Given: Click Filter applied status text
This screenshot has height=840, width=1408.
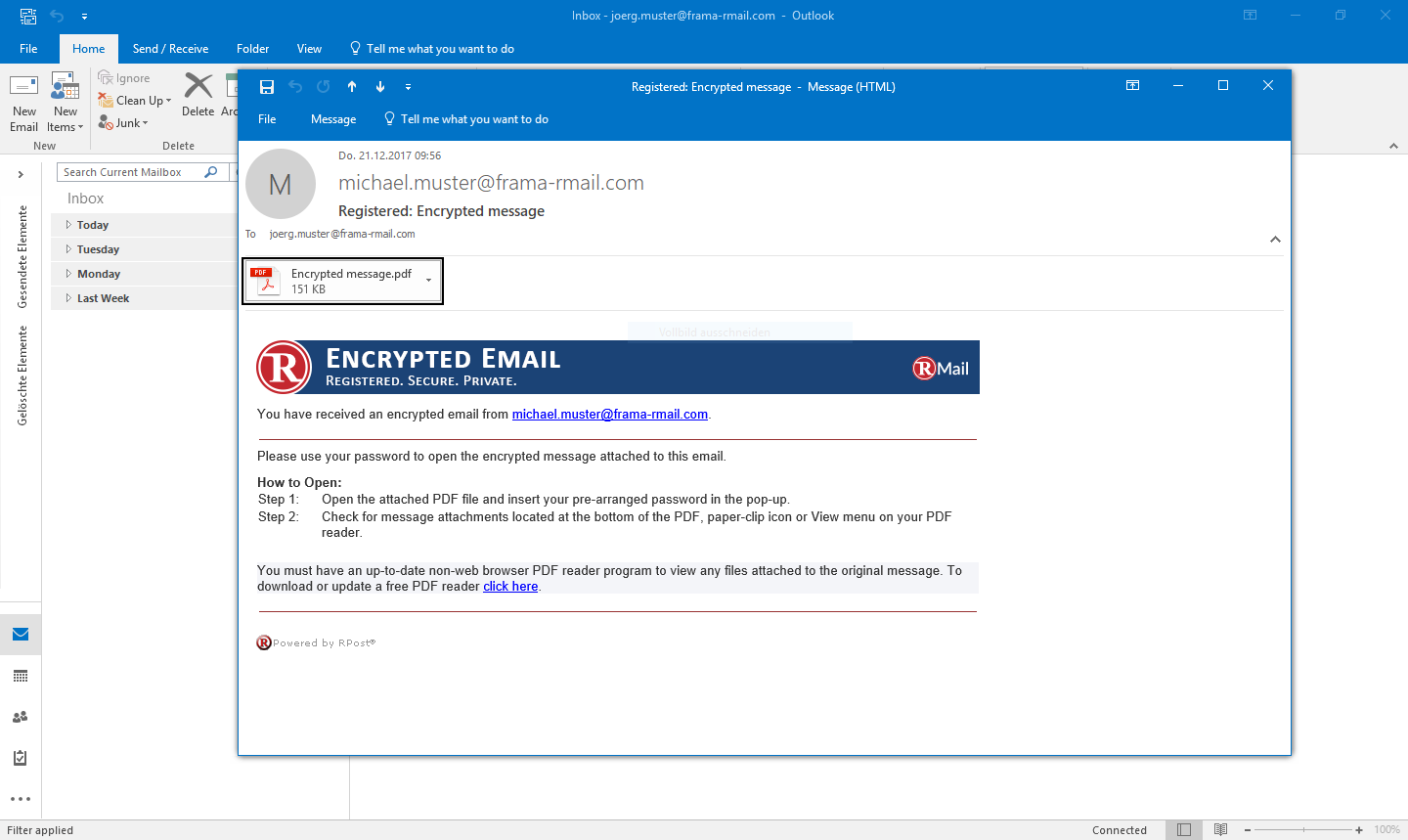Looking at the screenshot, I should [x=40, y=830].
